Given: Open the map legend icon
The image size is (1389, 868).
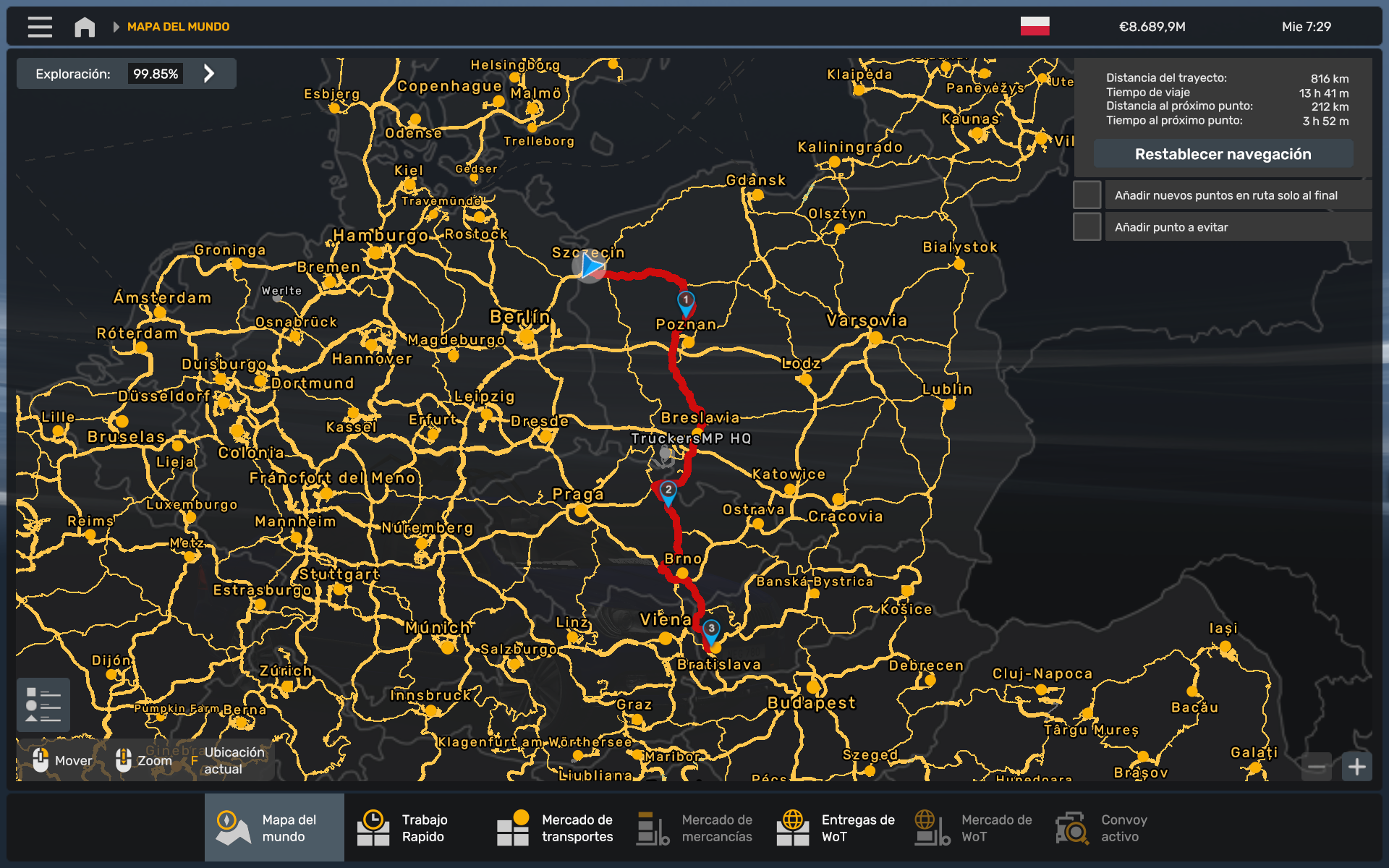Looking at the screenshot, I should point(43,704).
